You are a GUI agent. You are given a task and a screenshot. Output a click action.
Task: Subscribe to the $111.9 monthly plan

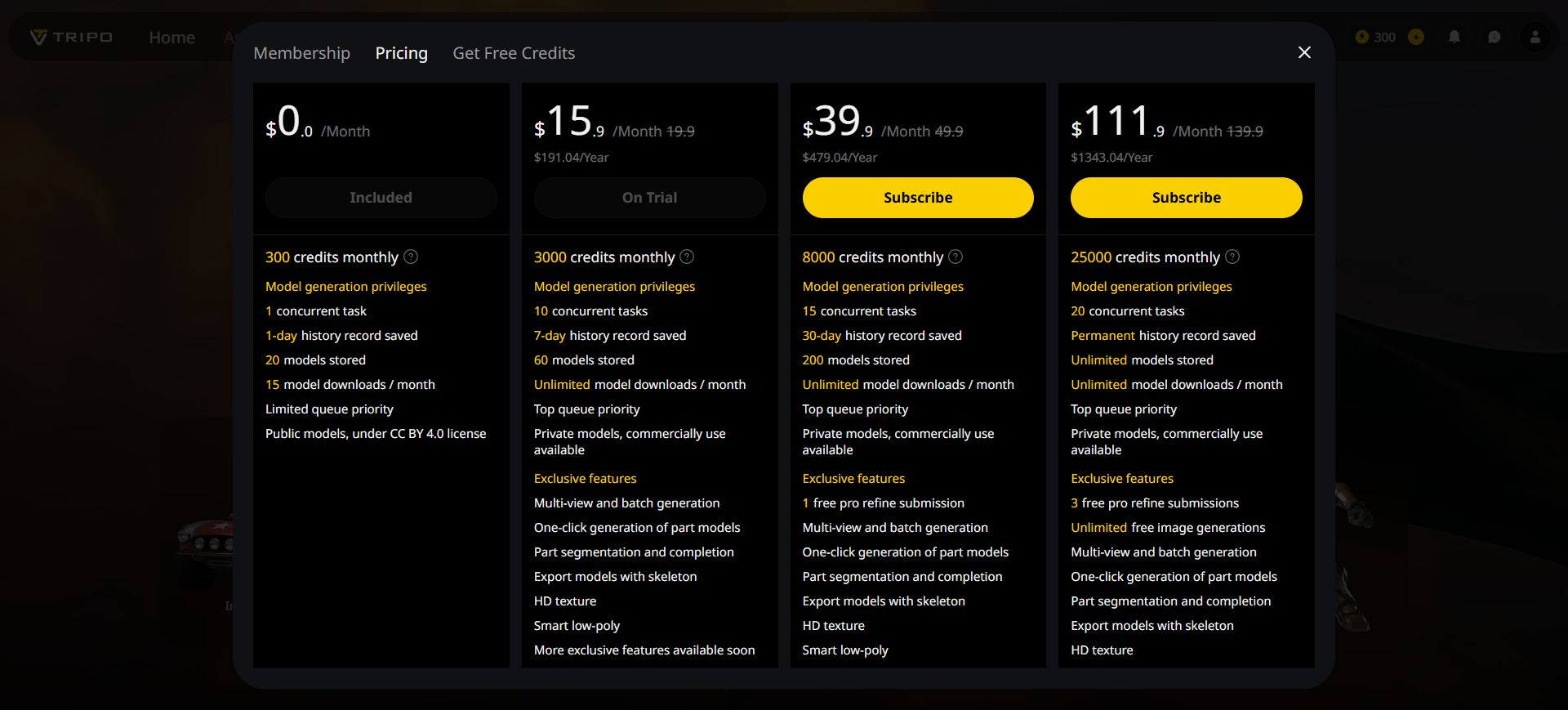click(x=1186, y=198)
